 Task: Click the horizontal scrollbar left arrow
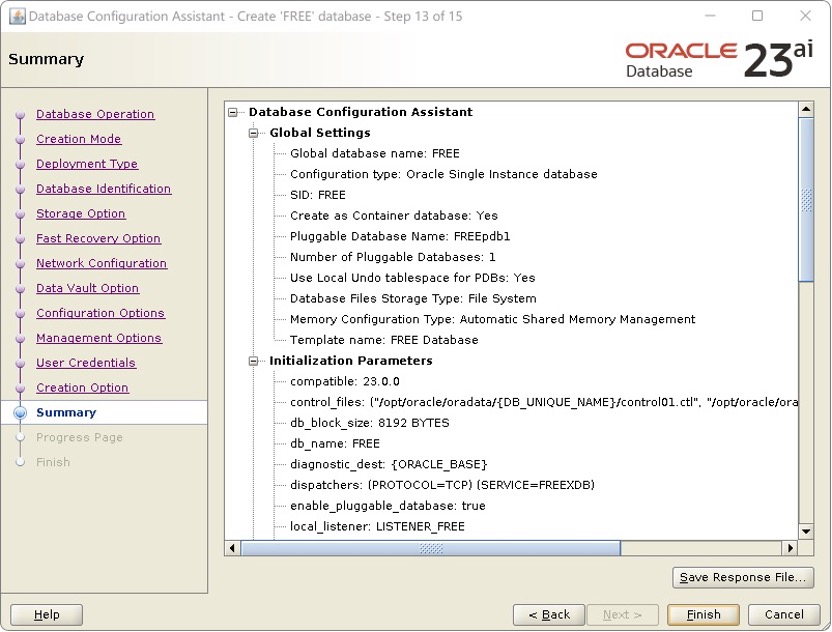(x=232, y=548)
